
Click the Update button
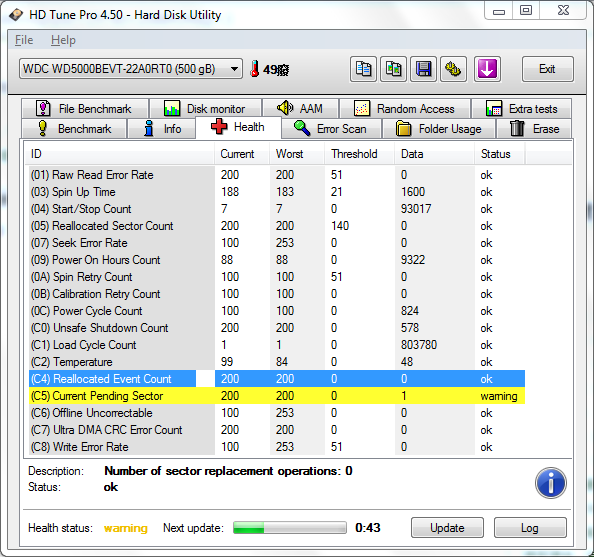(x=447, y=527)
